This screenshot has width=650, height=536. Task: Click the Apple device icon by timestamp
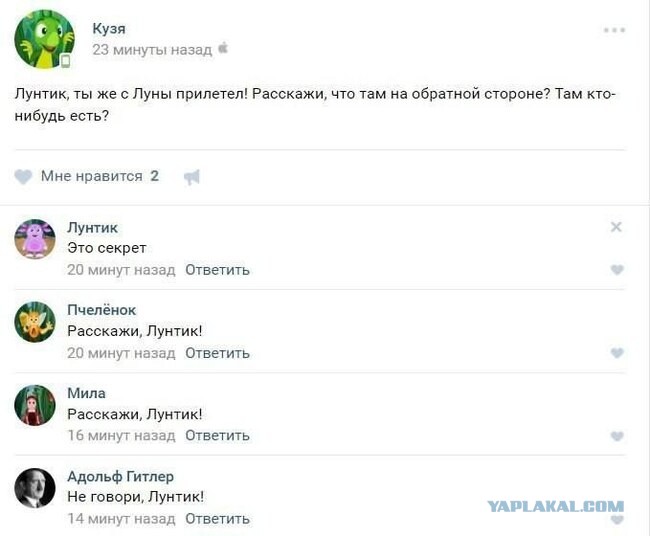coord(223,48)
